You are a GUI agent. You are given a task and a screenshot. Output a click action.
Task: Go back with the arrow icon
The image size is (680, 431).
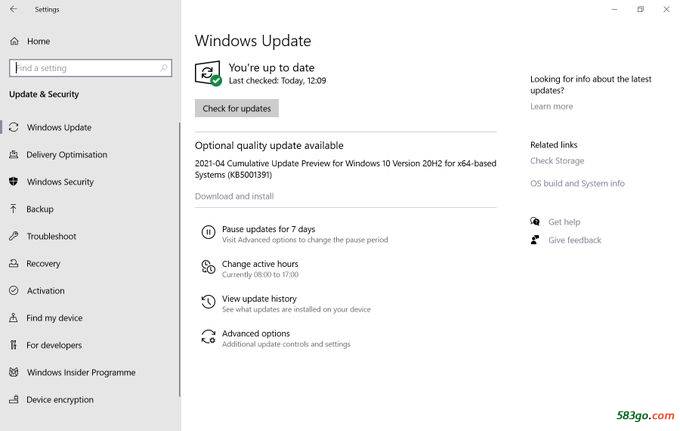[x=13, y=9]
